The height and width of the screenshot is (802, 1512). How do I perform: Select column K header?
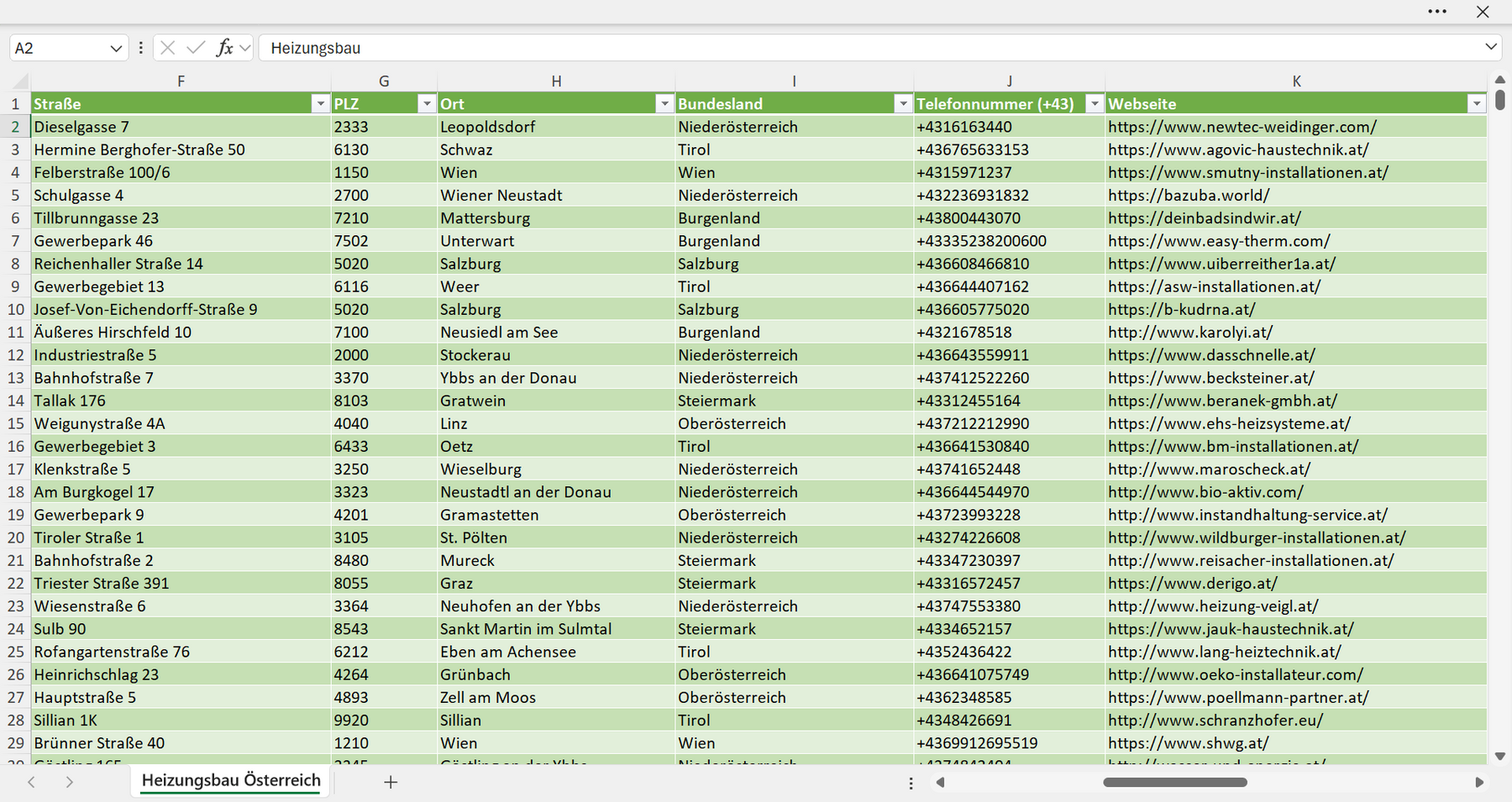tap(1296, 81)
